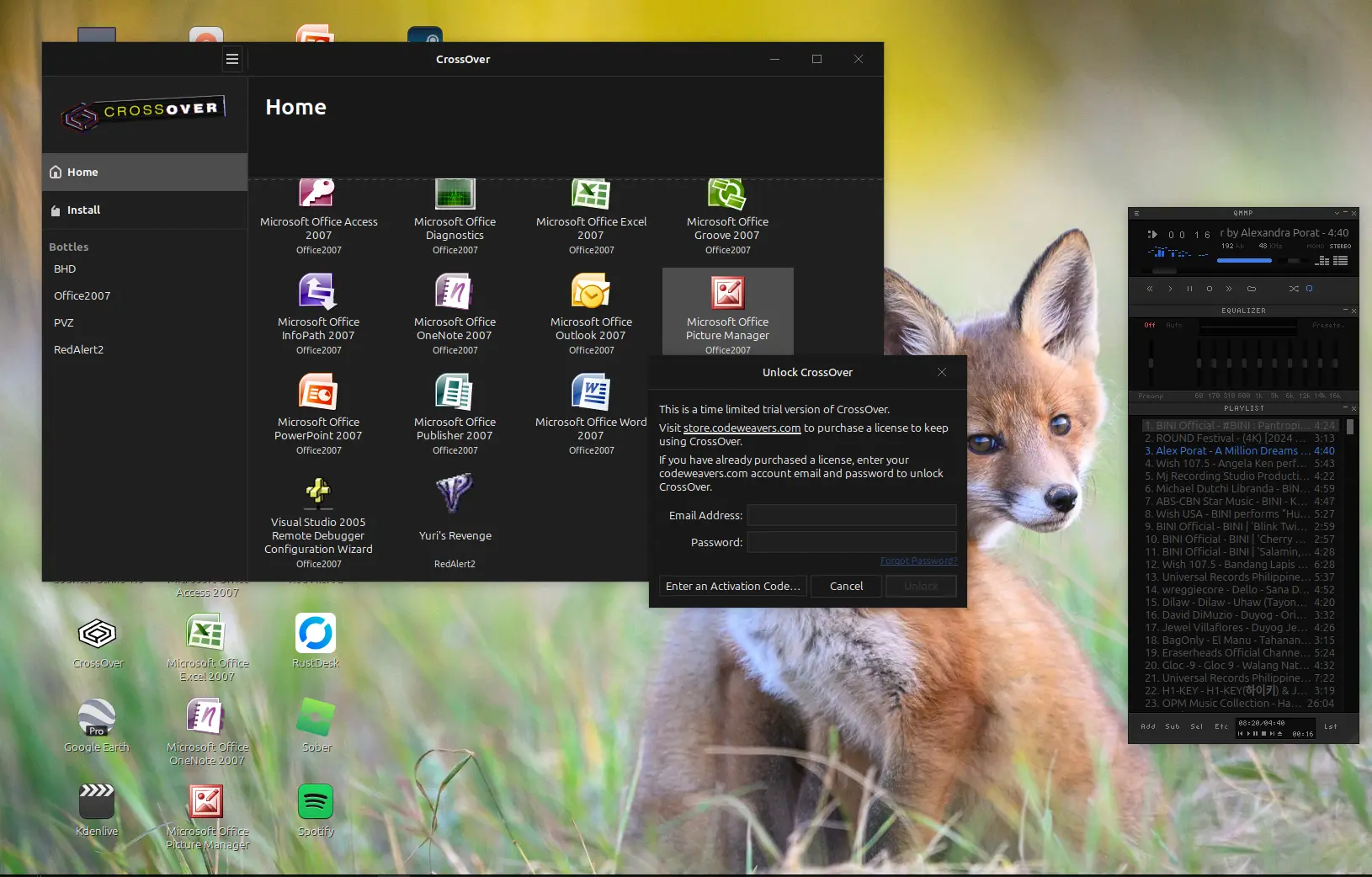Viewport: 1372px width, 877px height.
Task: Open Visual Studio 2005 Remote Debugger Wizard
Action: (x=318, y=522)
